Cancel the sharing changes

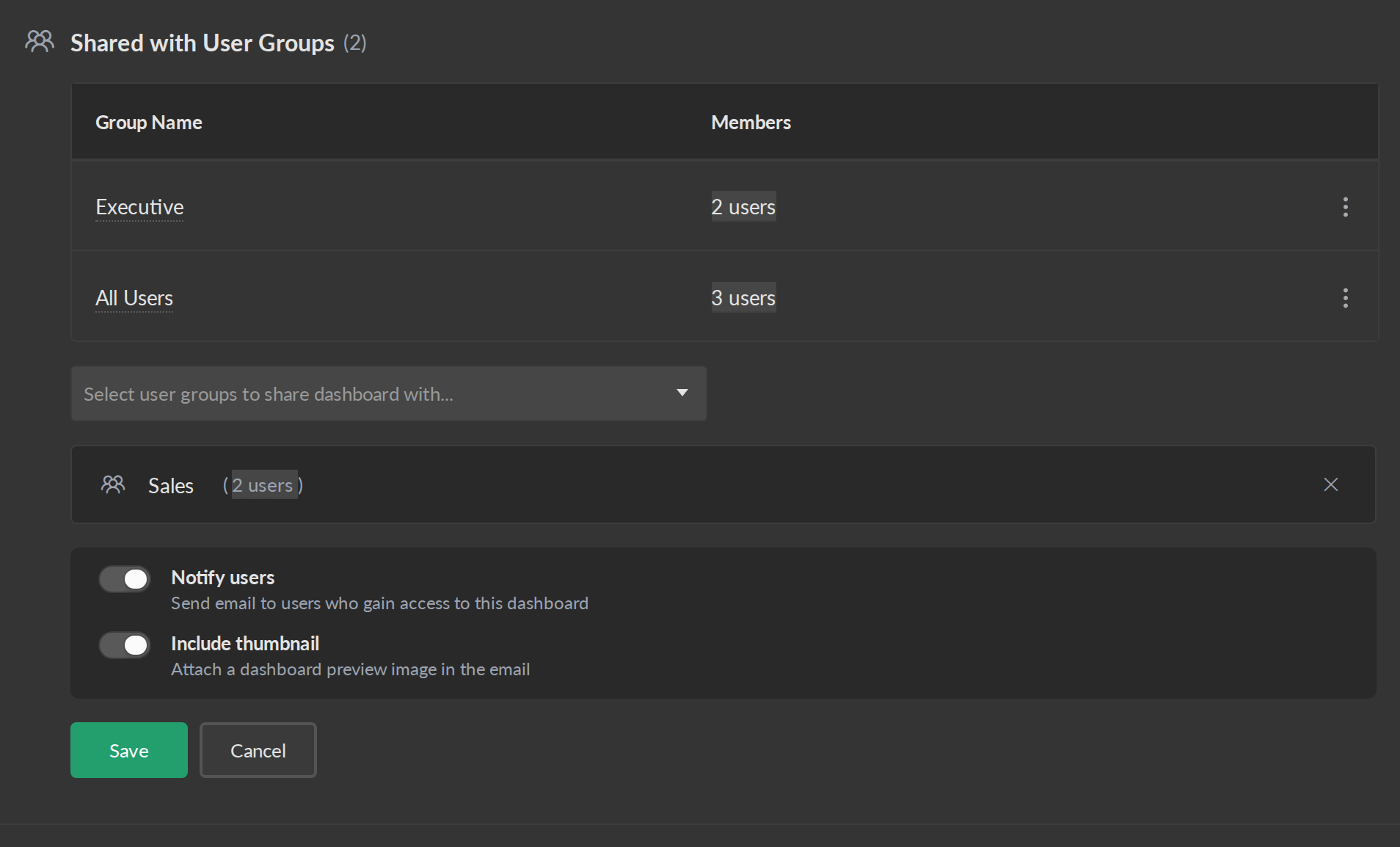258,750
